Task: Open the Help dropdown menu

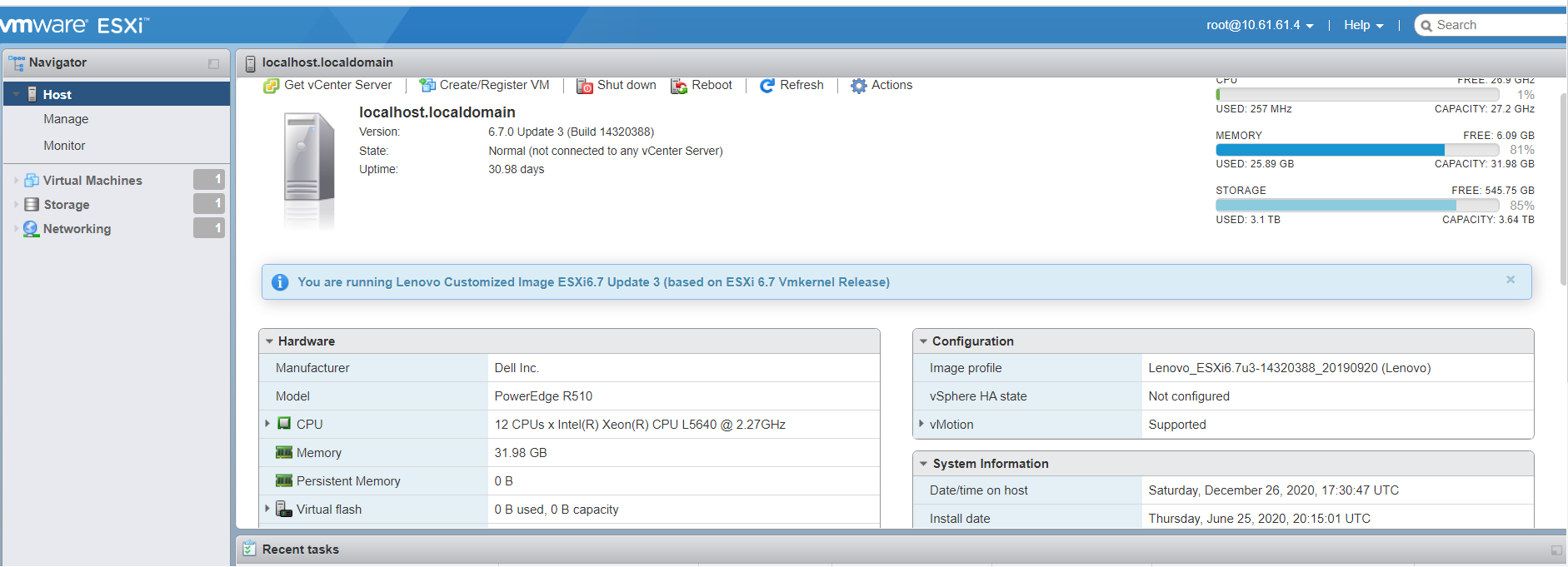Action: (1363, 25)
